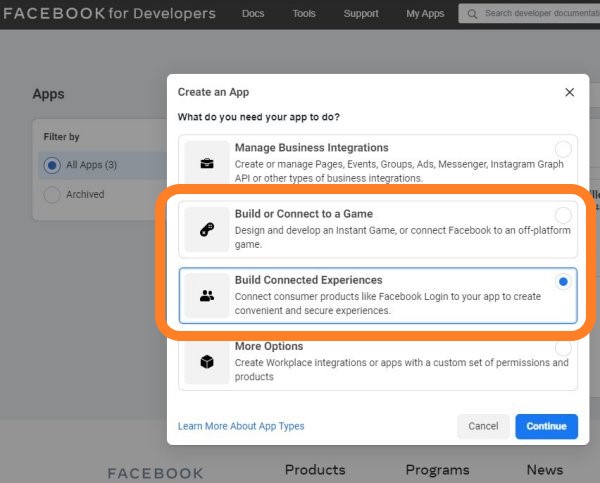Click the magnifier icon in the search bar
600x483 pixels.
tap(471, 14)
